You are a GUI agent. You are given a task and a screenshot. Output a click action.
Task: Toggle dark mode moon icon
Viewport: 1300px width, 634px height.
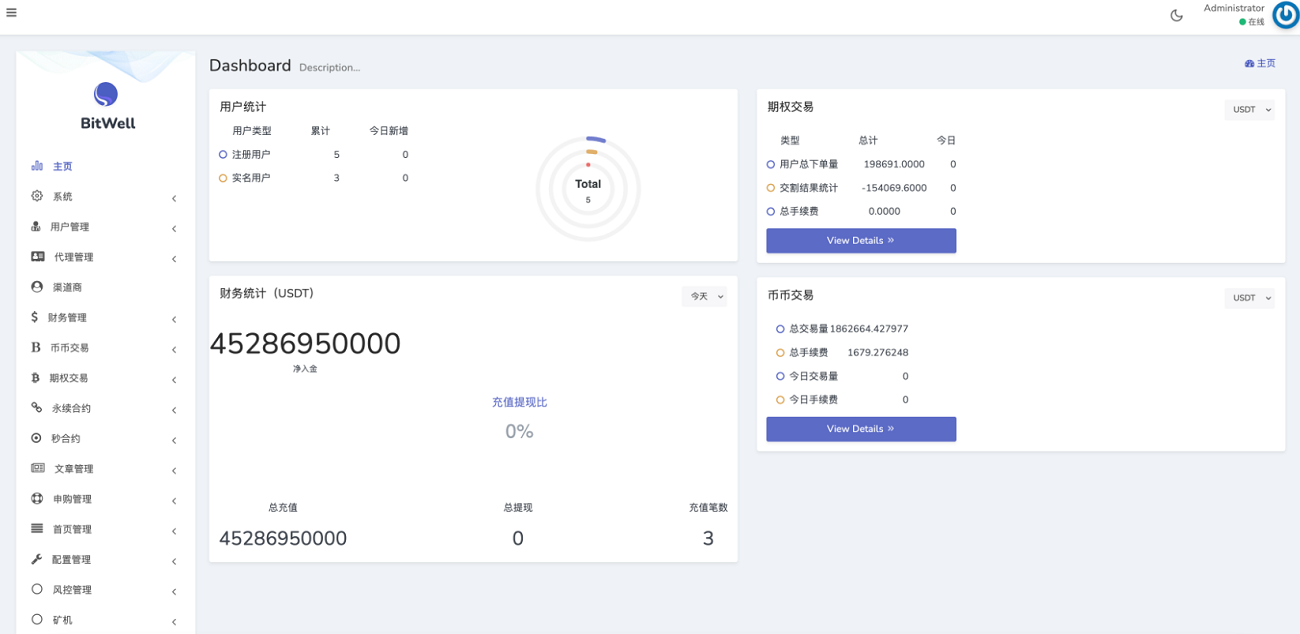pos(1176,15)
